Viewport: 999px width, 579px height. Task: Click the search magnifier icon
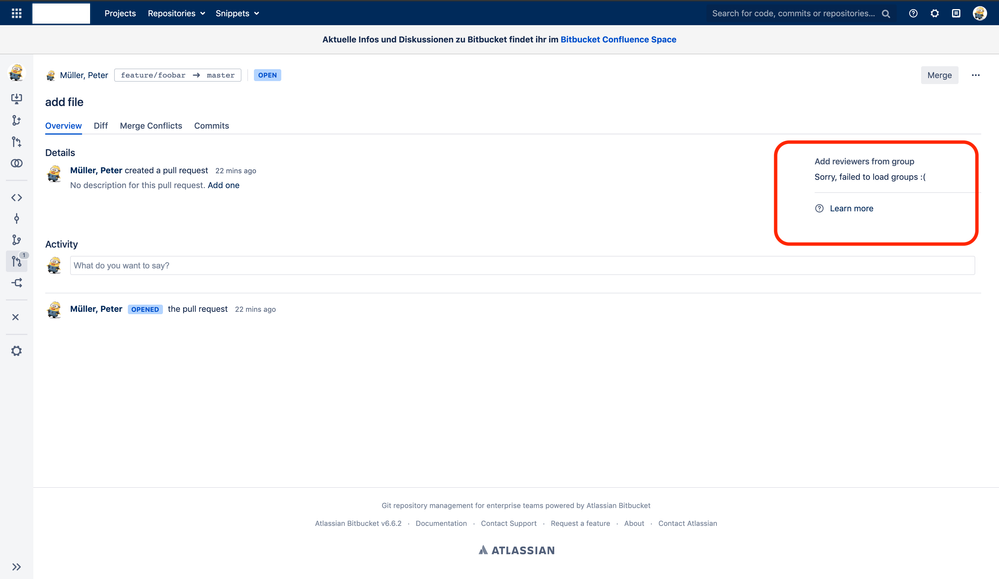point(886,13)
